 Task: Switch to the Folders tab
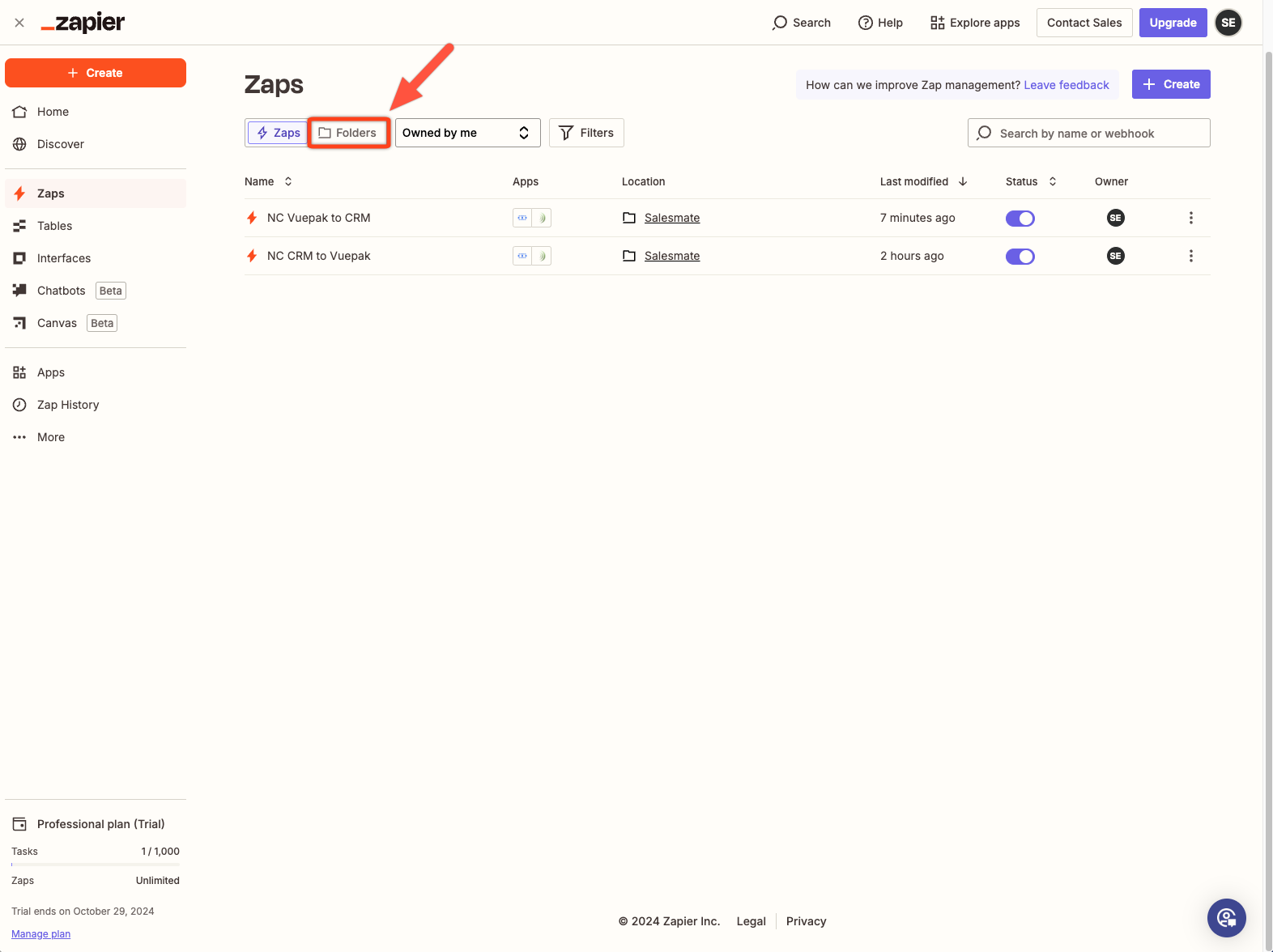click(x=348, y=133)
